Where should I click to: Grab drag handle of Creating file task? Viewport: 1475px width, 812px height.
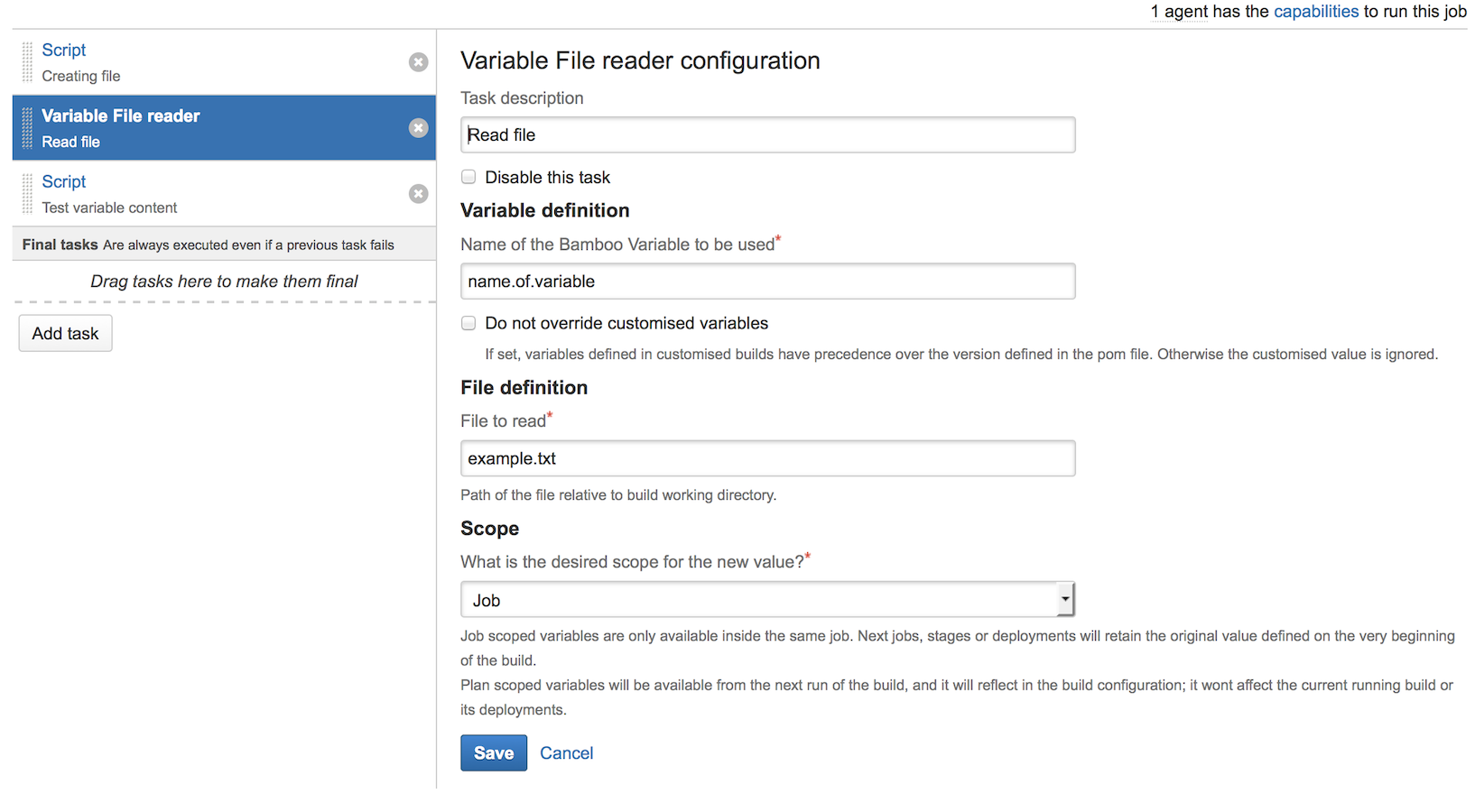pos(27,62)
